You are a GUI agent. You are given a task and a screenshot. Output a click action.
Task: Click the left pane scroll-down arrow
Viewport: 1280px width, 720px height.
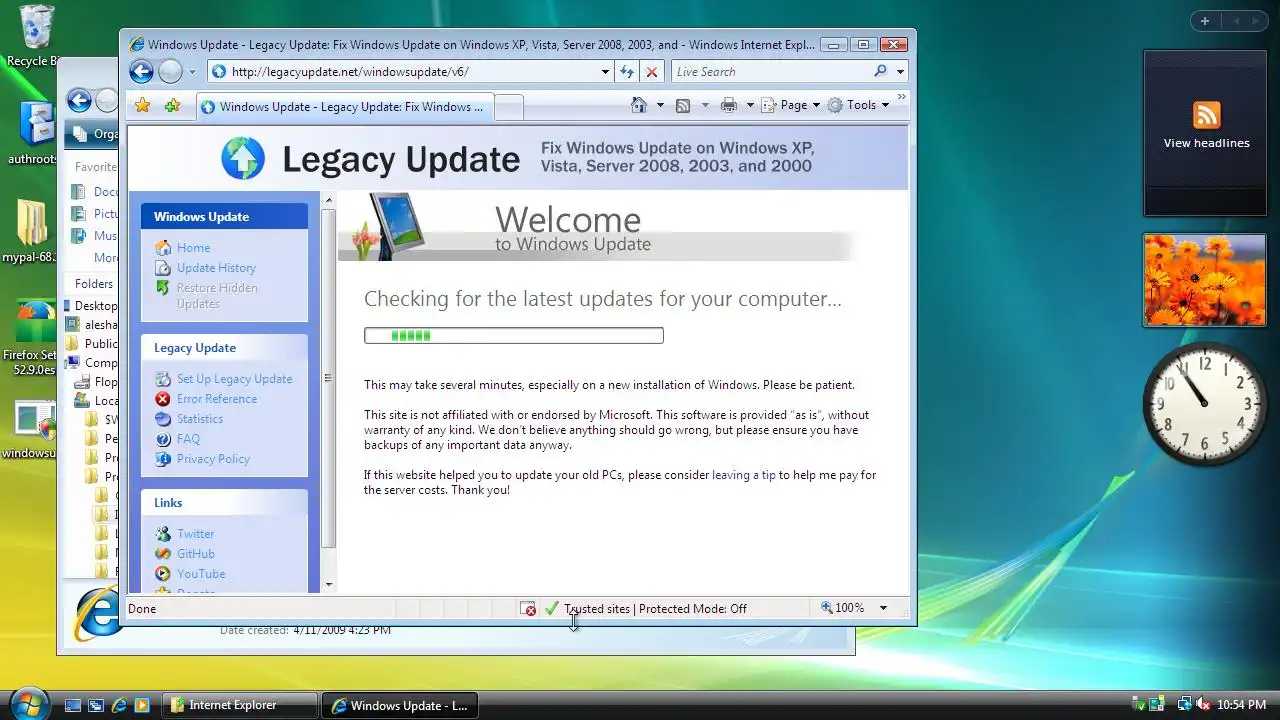pos(329,584)
